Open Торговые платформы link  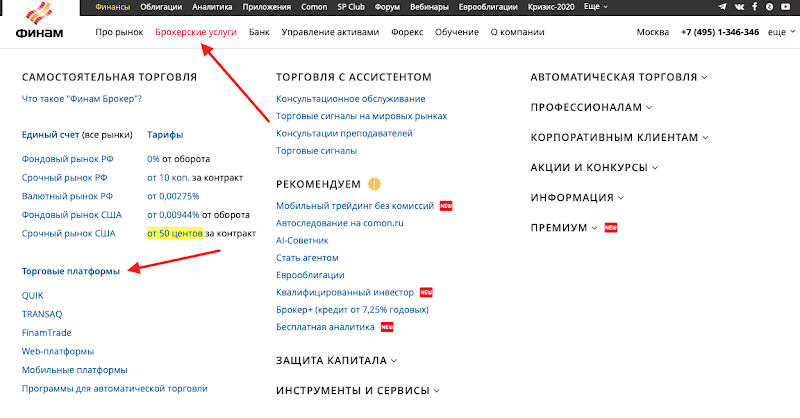(x=70, y=271)
